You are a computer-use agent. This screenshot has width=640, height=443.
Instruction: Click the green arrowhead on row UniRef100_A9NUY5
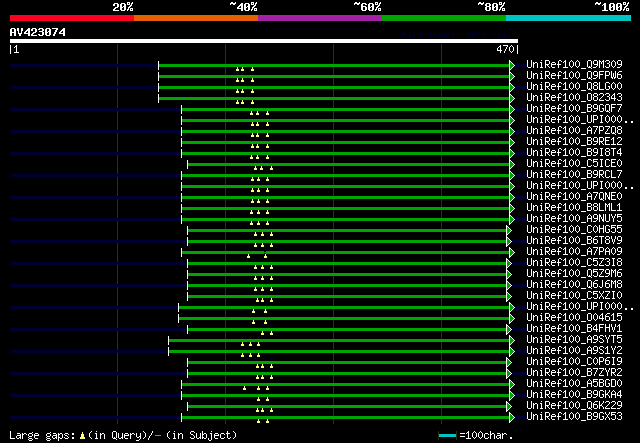[512, 219]
